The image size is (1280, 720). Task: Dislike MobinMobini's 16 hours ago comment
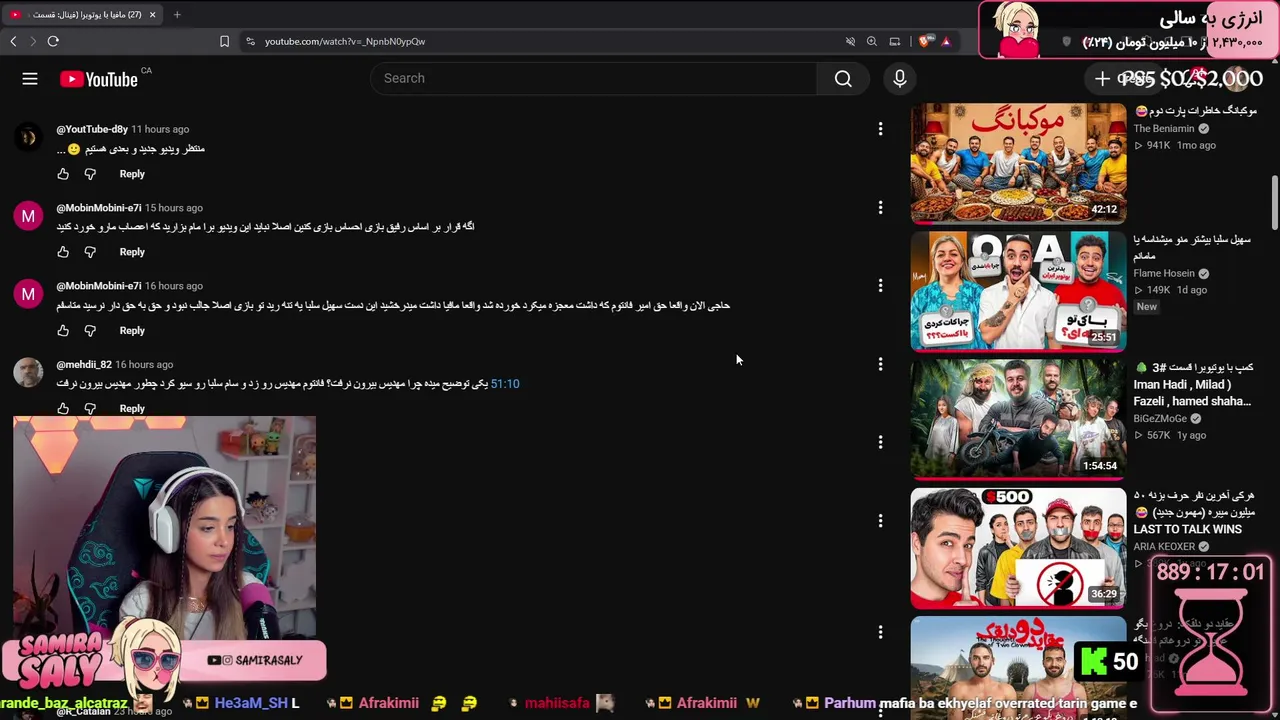pos(90,330)
